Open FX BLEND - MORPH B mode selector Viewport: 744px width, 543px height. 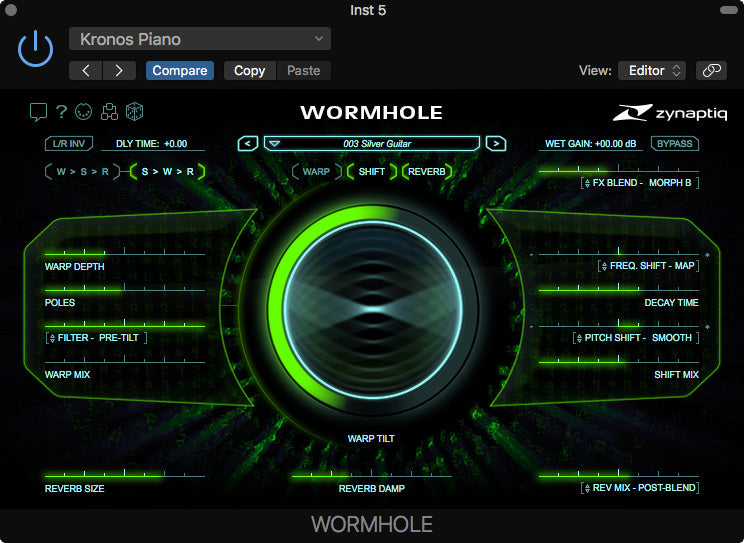coord(640,183)
